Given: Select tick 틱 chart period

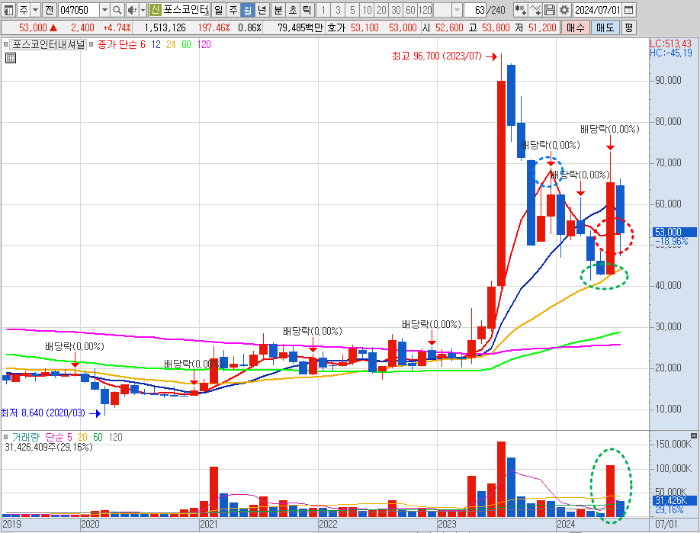Looking at the screenshot, I should click(x=307, y=9).
